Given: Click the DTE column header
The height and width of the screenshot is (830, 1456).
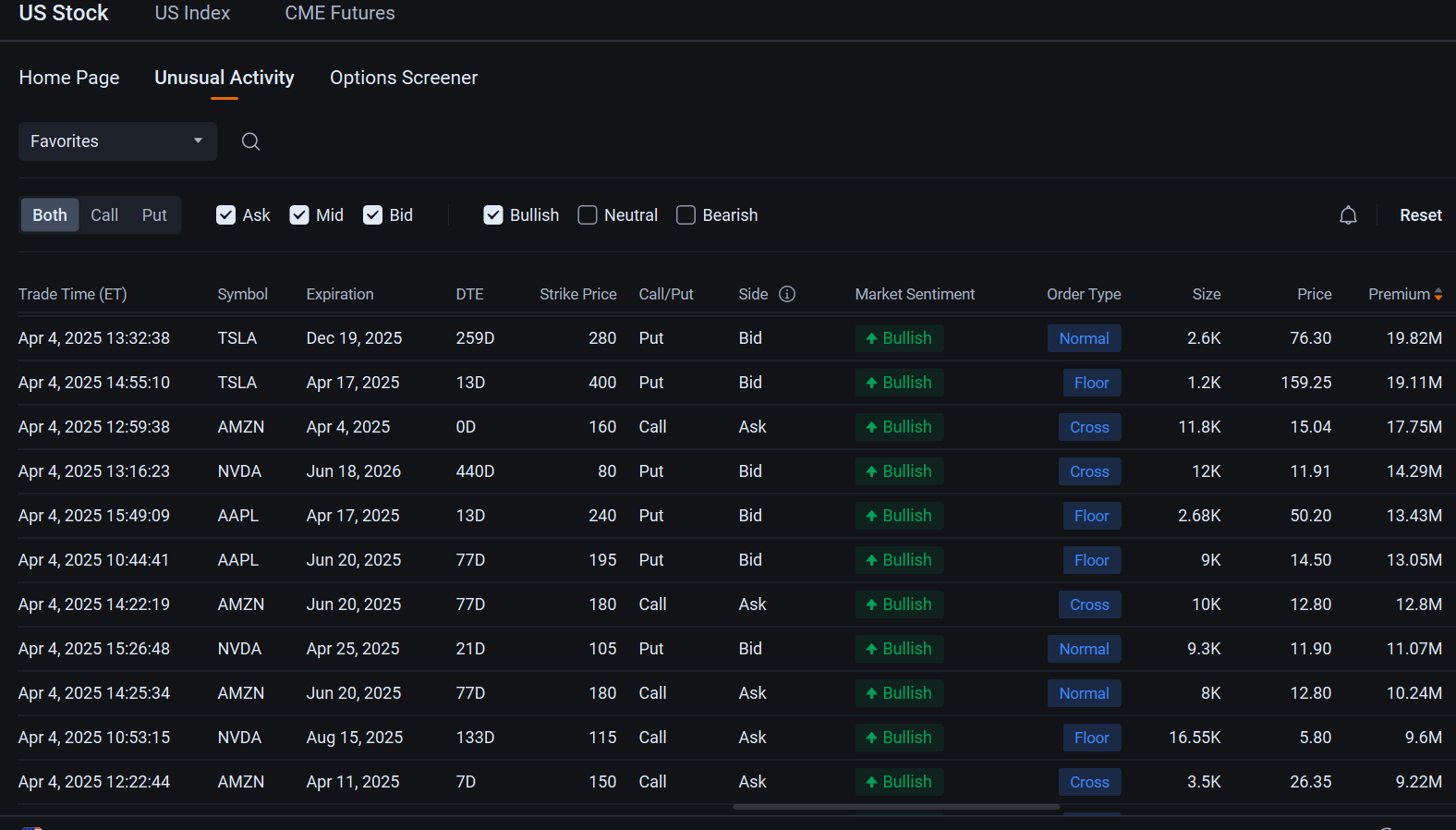Looking at the screenshot, I should tap(469, 294).
